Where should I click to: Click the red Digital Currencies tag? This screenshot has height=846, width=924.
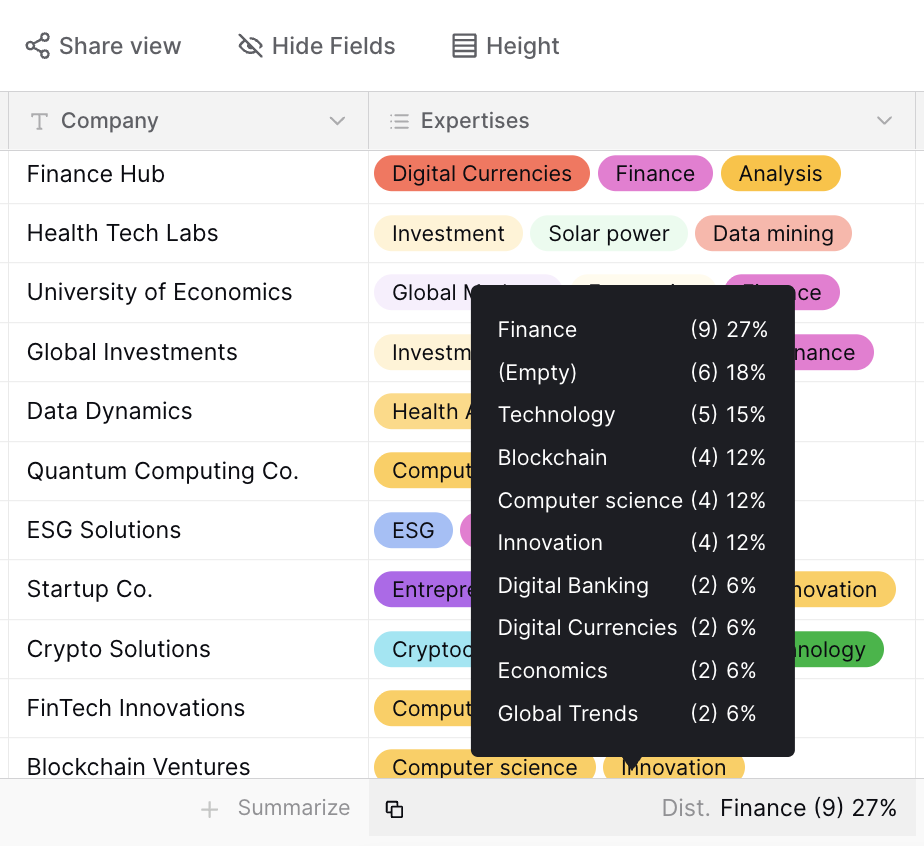481,174
